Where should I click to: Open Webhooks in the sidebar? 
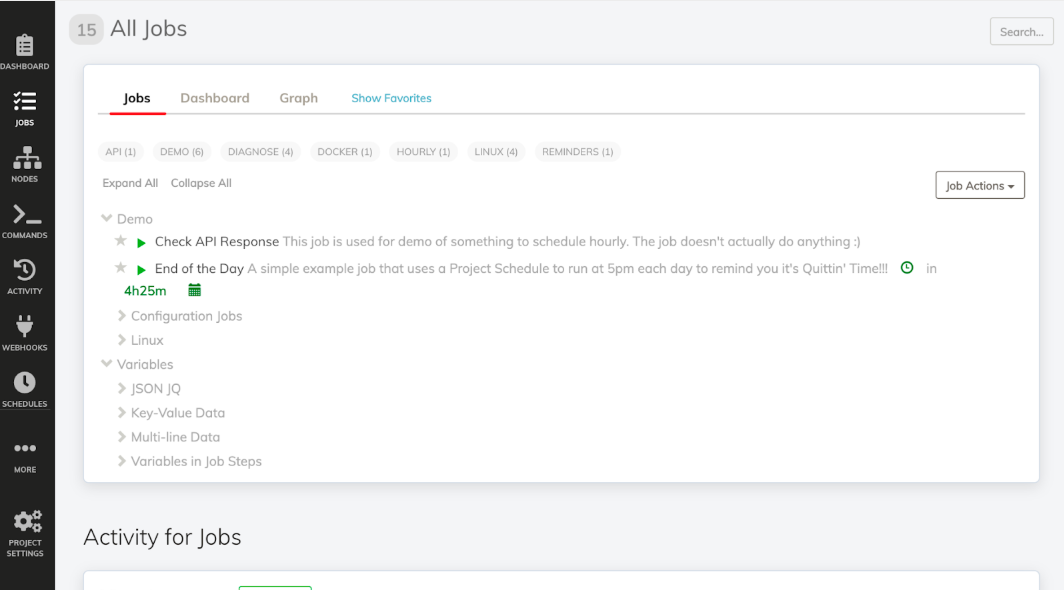pyautogui.click(x=25, y=333)
